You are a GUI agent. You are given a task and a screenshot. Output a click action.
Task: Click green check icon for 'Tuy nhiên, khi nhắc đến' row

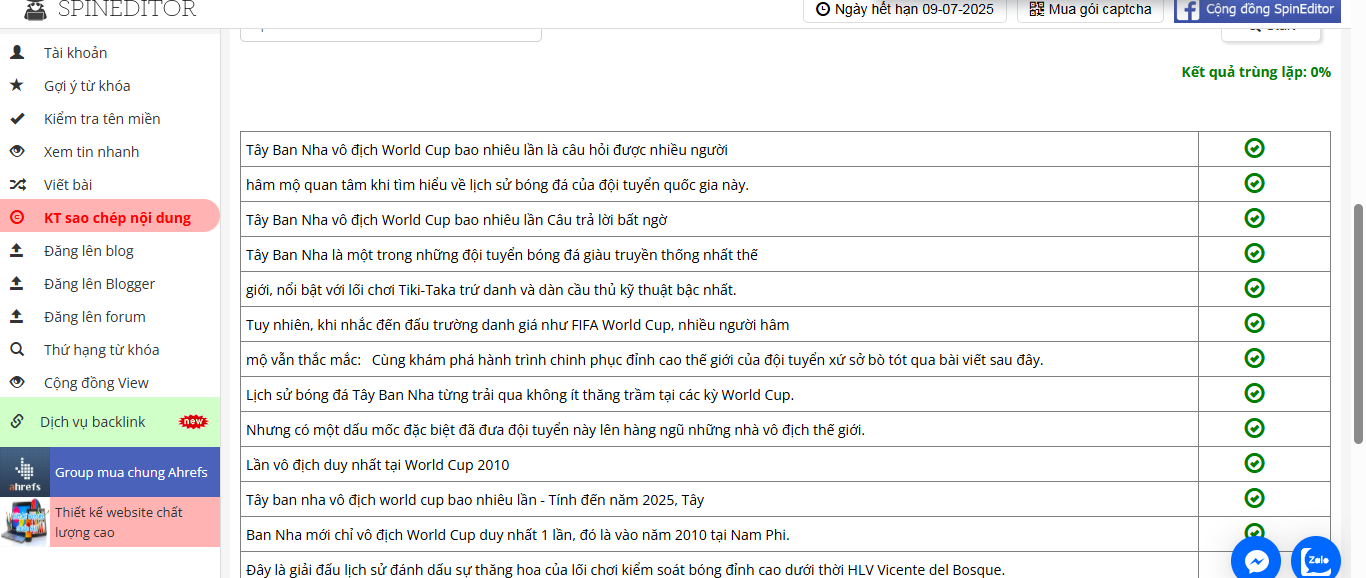(x=1254, y=323)
